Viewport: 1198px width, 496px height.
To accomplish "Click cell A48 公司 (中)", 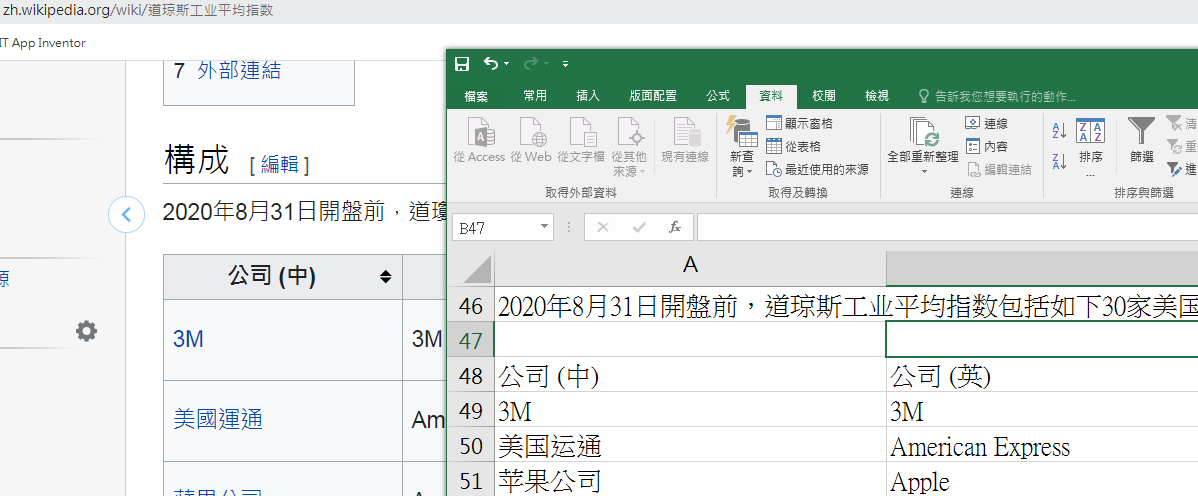I will pos(691,376).
